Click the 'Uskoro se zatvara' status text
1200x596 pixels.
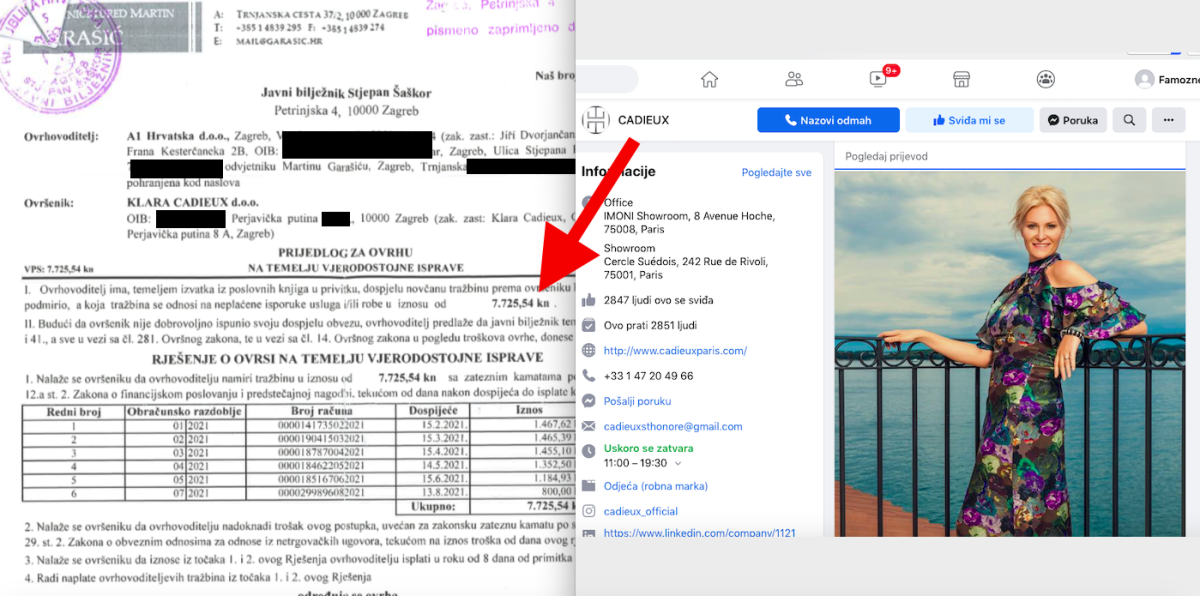648,448
